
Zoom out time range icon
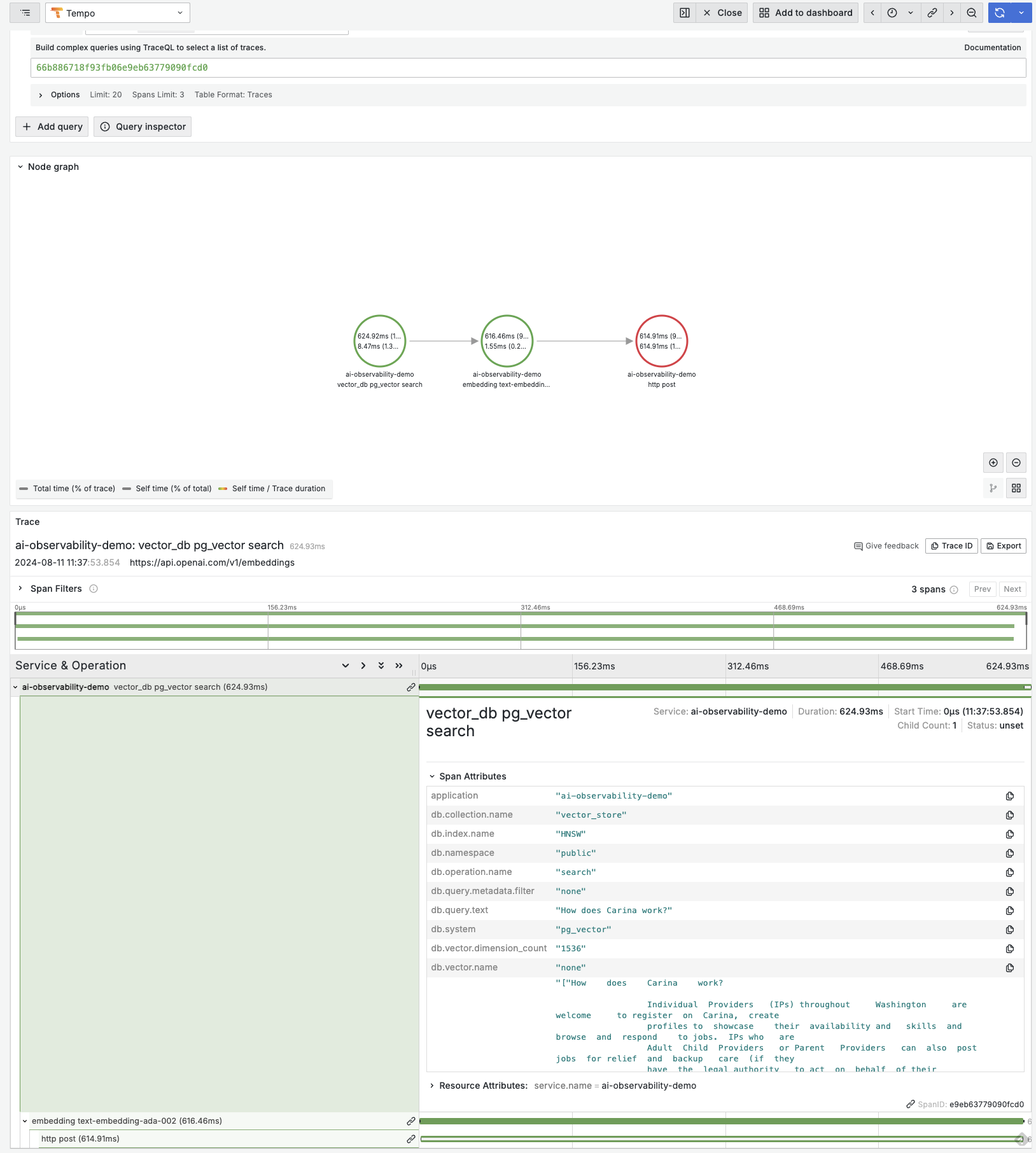click(972, 13)
